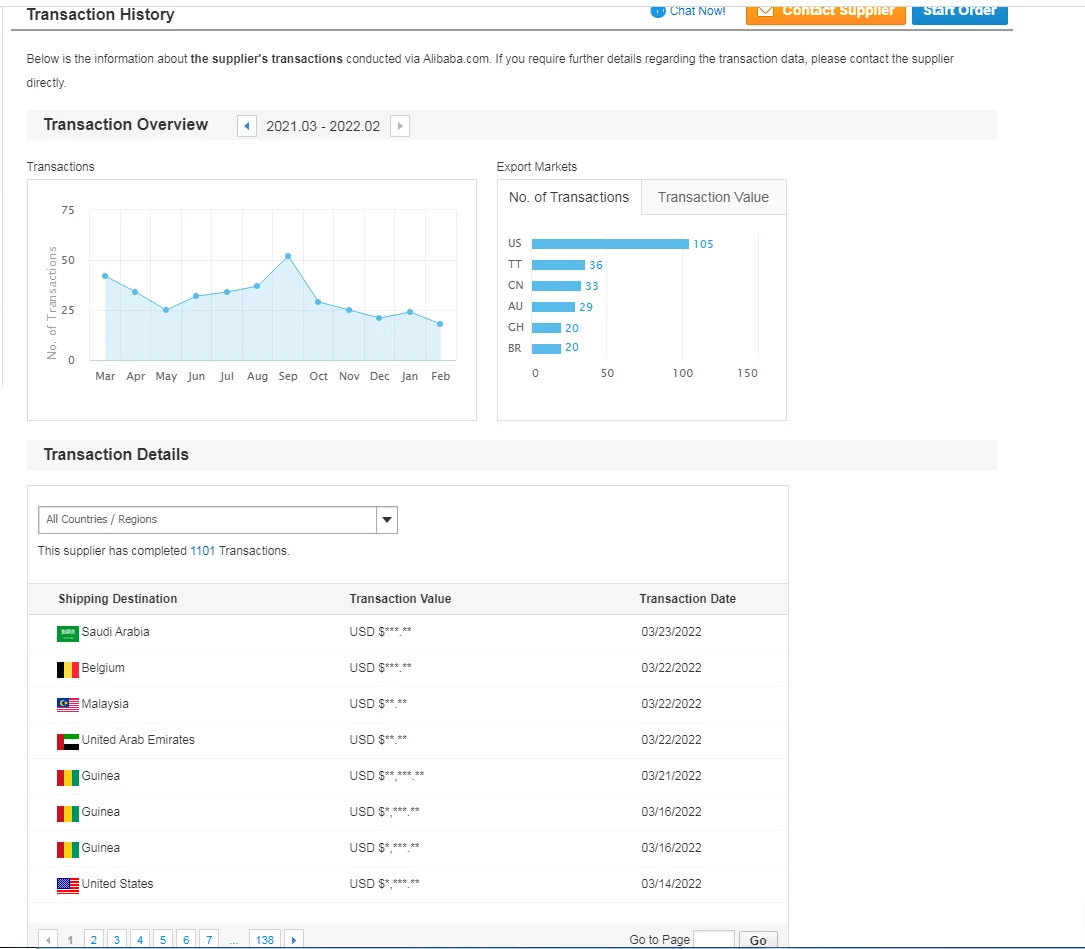Click the 1101 transactions count link
This screenshot has height=949, width=1085.
pyautogui.click(x=202, y=551)
